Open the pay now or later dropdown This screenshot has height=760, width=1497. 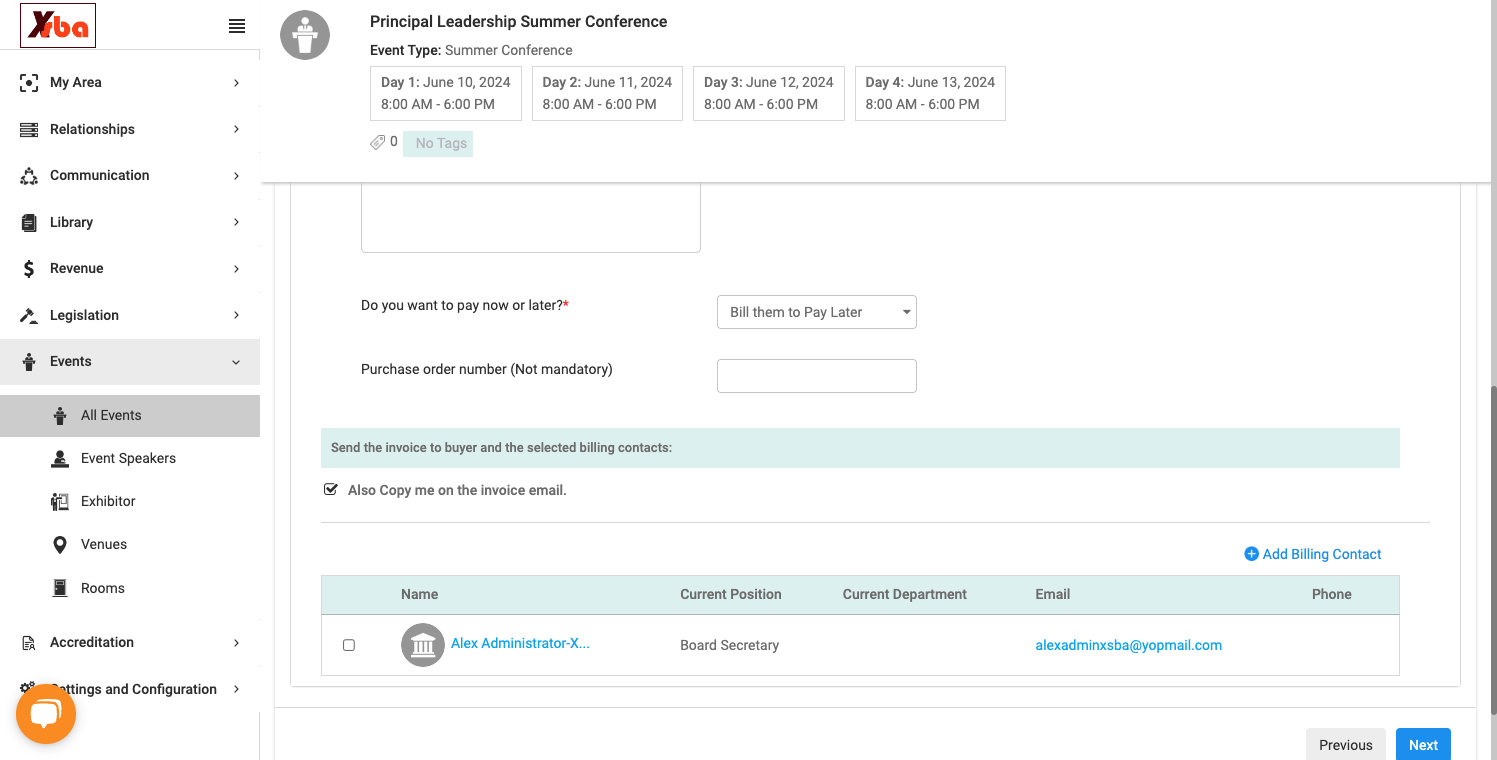click(817, 312)
